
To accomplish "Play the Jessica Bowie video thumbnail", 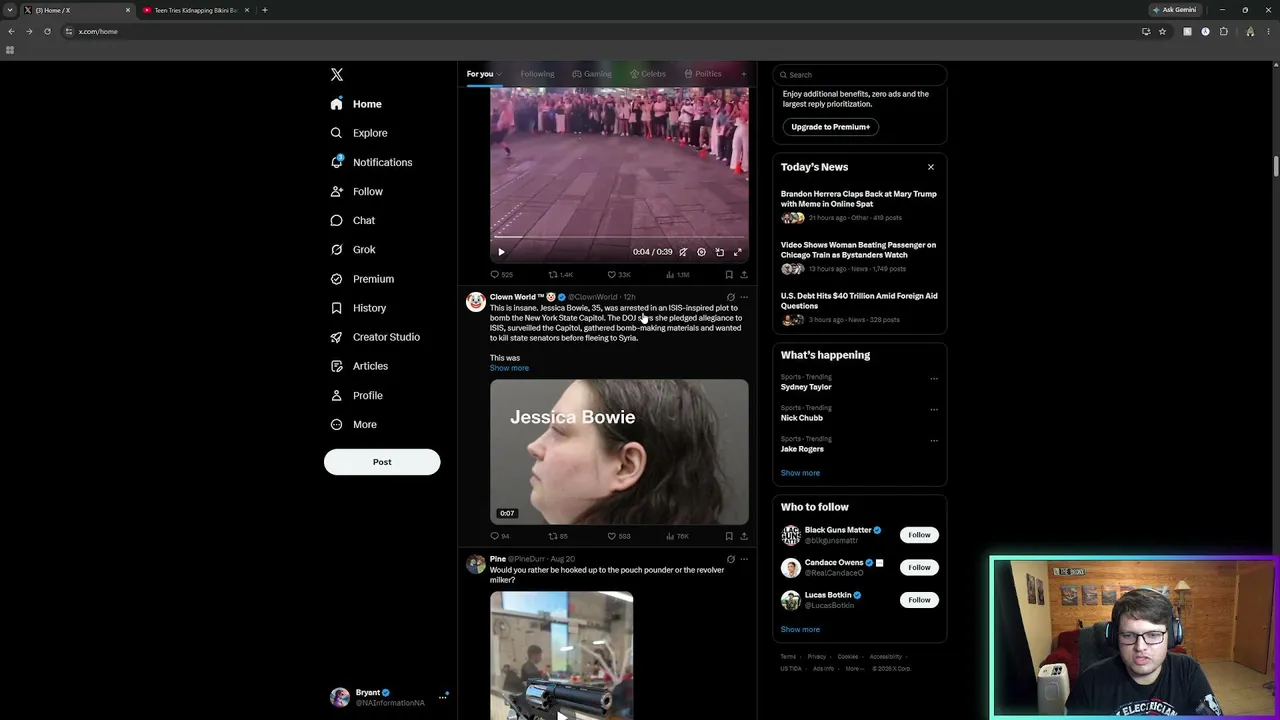I will point(619,452).
